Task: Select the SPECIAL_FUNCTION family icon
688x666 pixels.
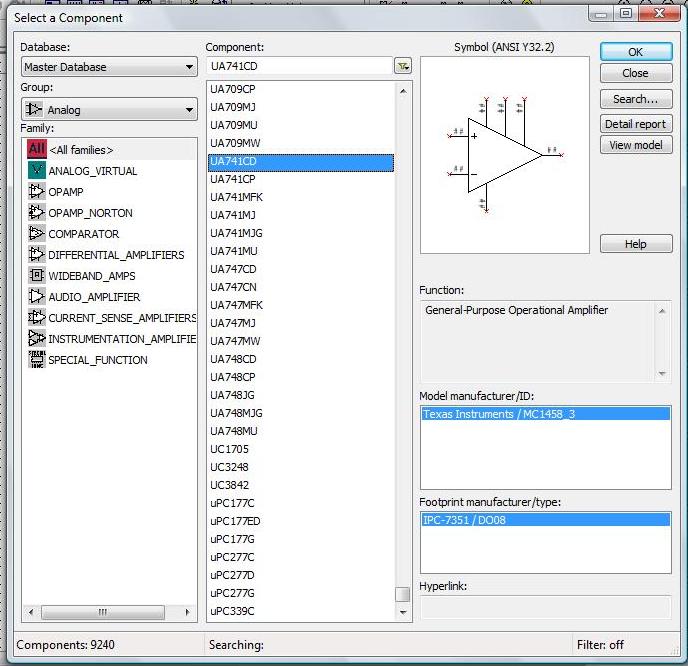Action: pos(37,360)
